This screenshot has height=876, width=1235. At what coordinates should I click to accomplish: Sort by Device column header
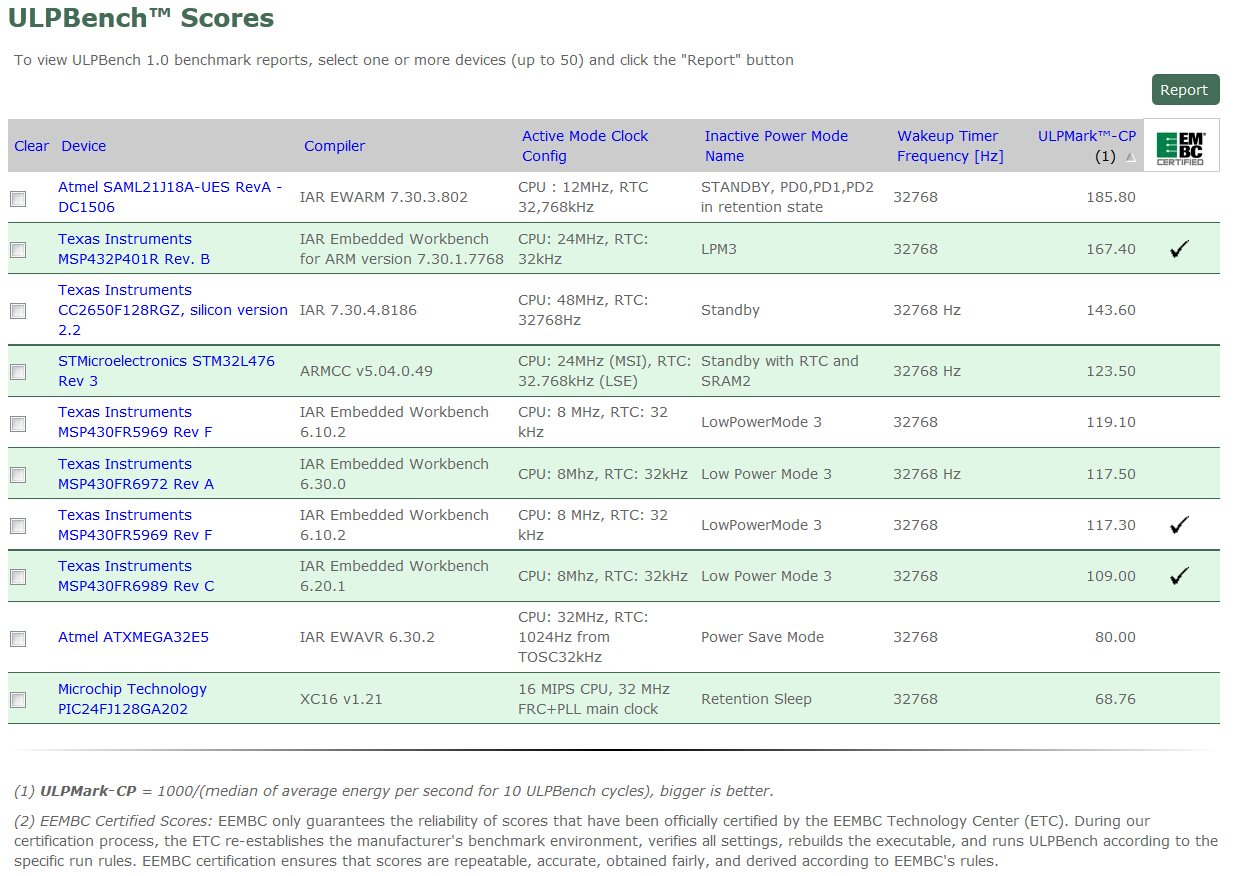[x=83, y=146]
